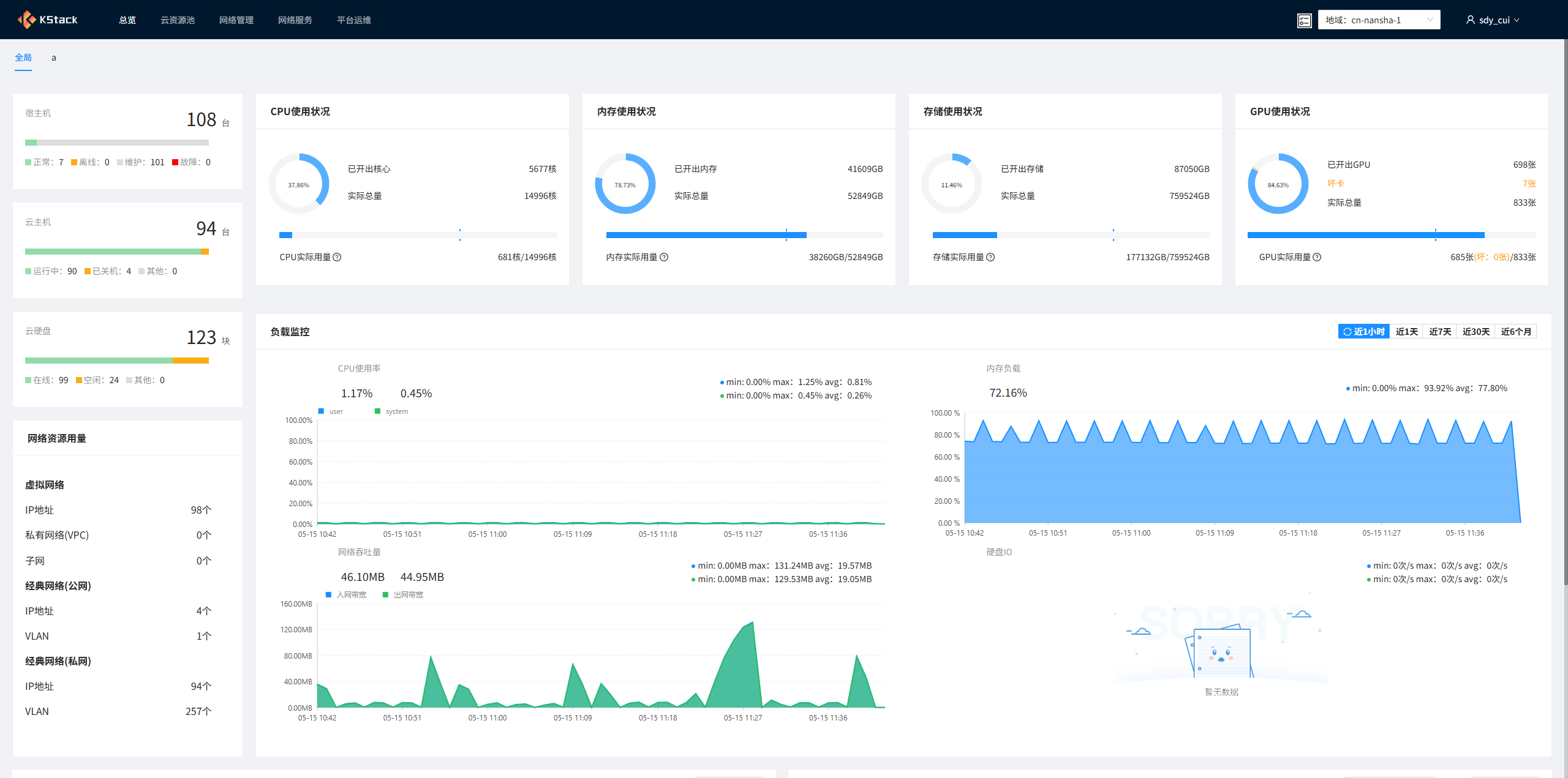Click the KStack logo icon
Image resolution: width=1568 pixels, height=778 pixels.
coord(27,20)
